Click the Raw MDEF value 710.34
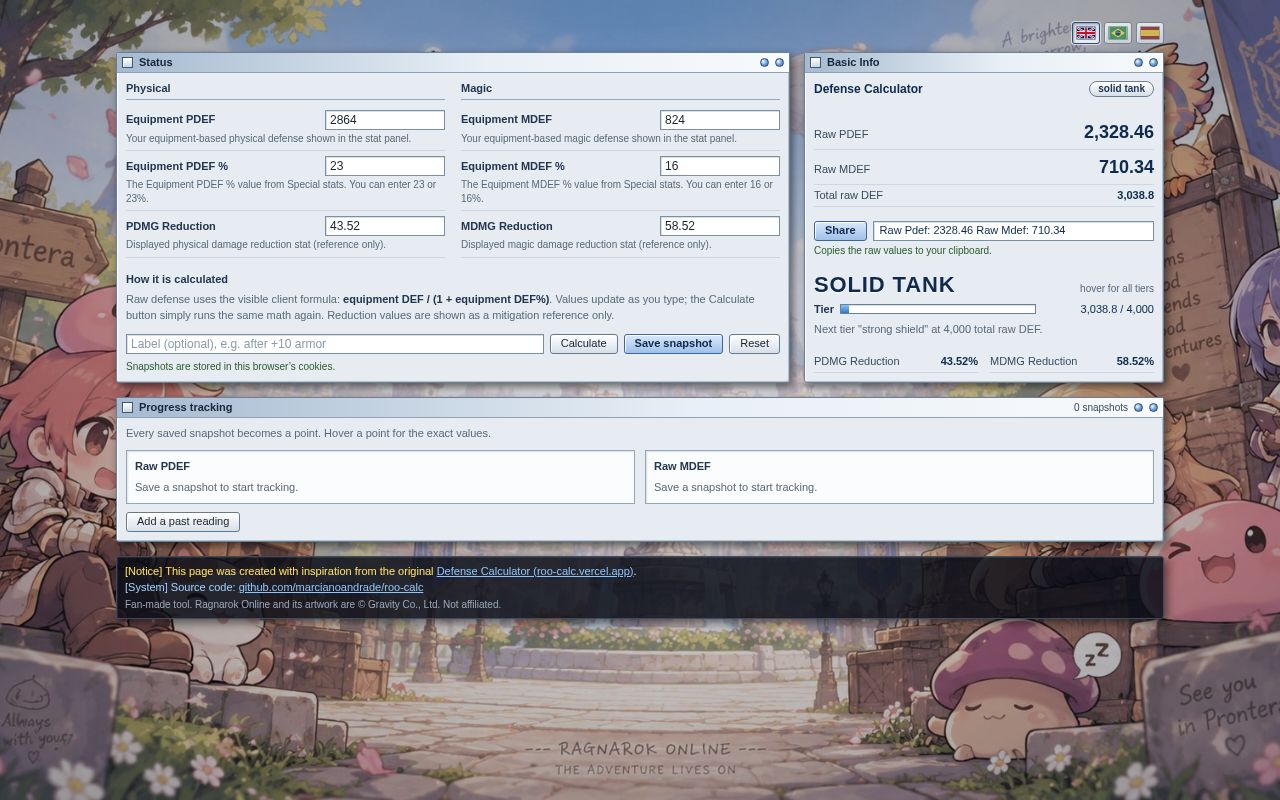1280x800 pixels. [1126, 167]
